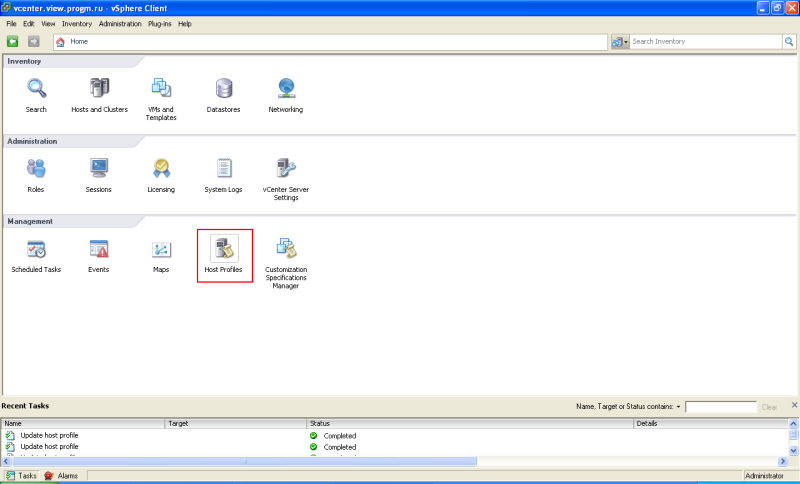Click the Home location in the address bar
This screenshot has width=800, height=484.
tap(79, 41)
